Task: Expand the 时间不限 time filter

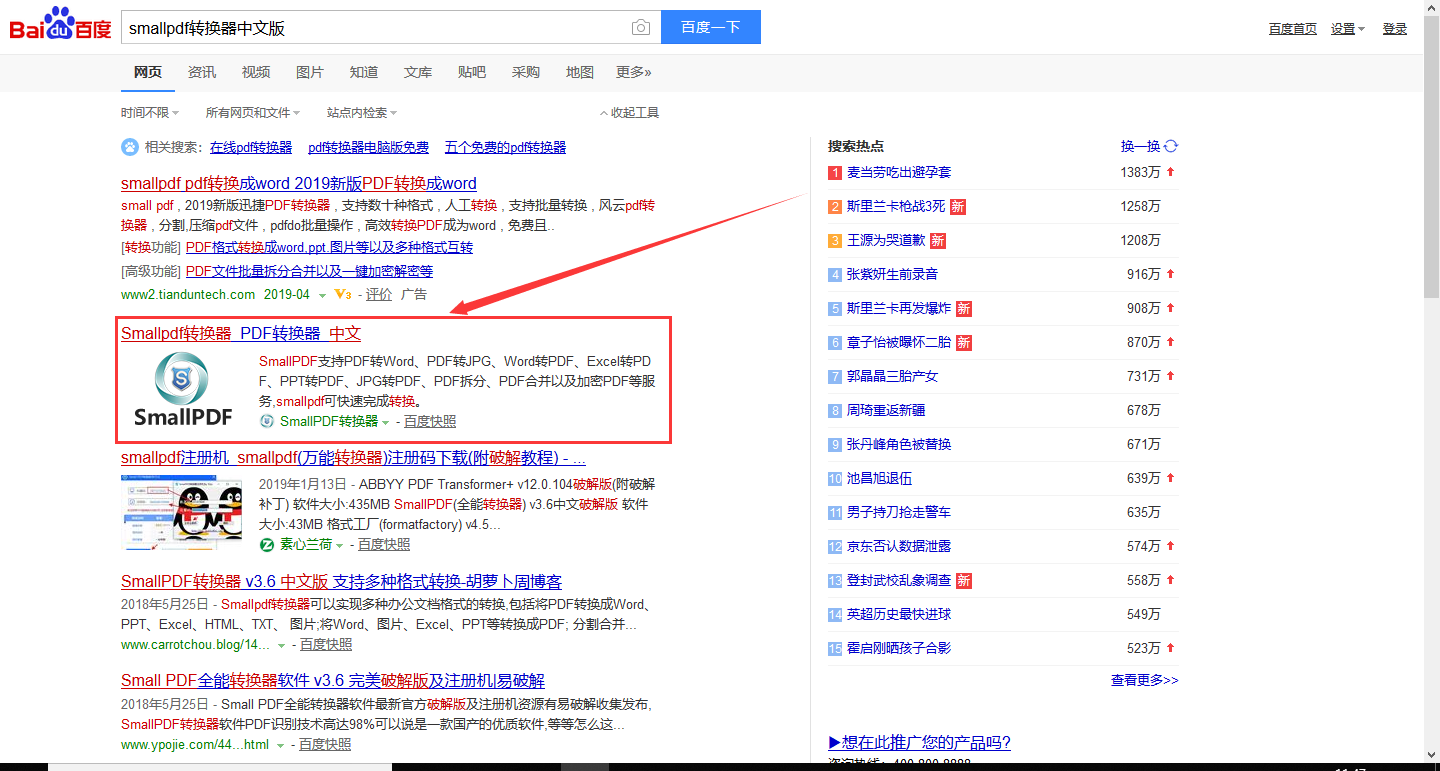Action: click(x=150, y=113)
